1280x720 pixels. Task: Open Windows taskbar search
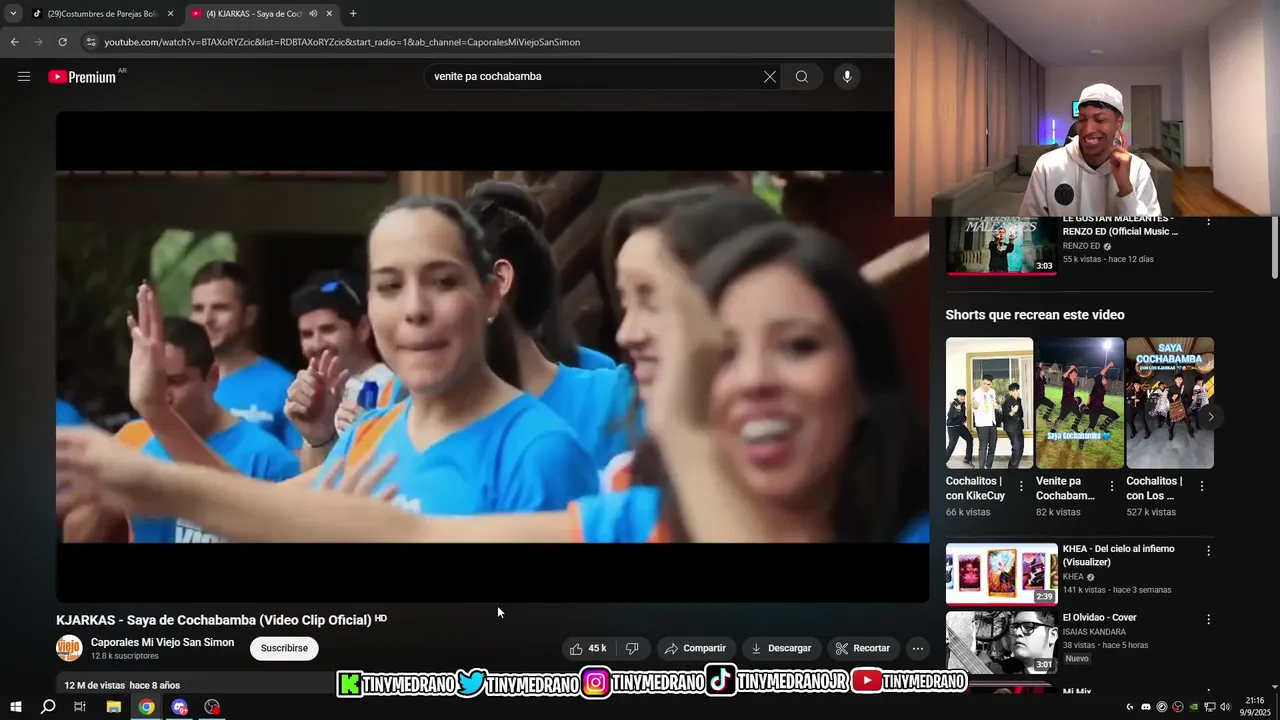click(48, 707)
